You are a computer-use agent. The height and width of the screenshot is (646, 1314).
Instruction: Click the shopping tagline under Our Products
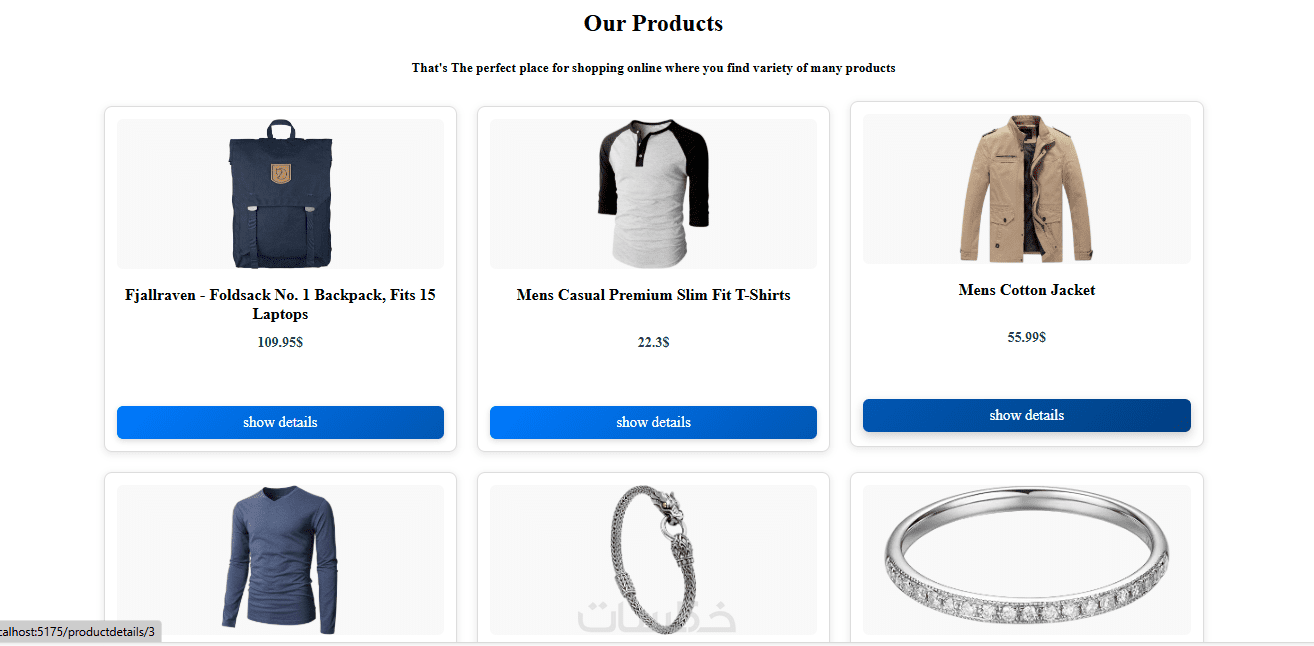click(653, 68)
